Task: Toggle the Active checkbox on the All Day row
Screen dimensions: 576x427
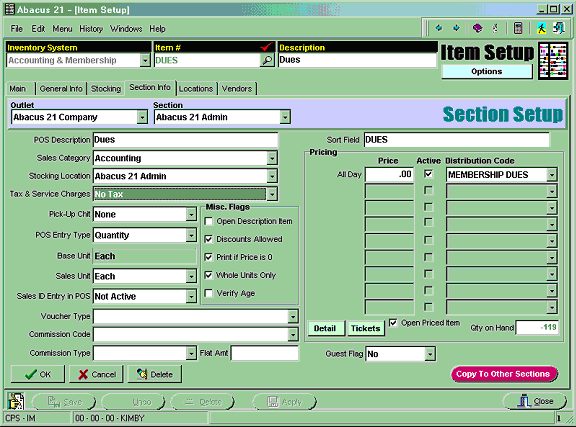Action: coord(428,174)
